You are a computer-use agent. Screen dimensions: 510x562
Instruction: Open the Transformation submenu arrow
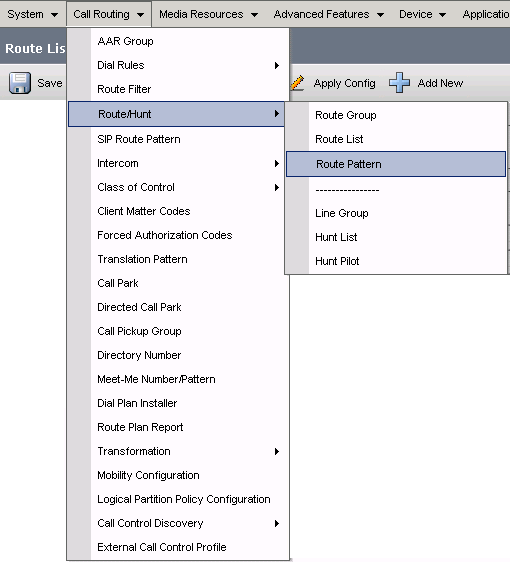(x=276, y=451)
